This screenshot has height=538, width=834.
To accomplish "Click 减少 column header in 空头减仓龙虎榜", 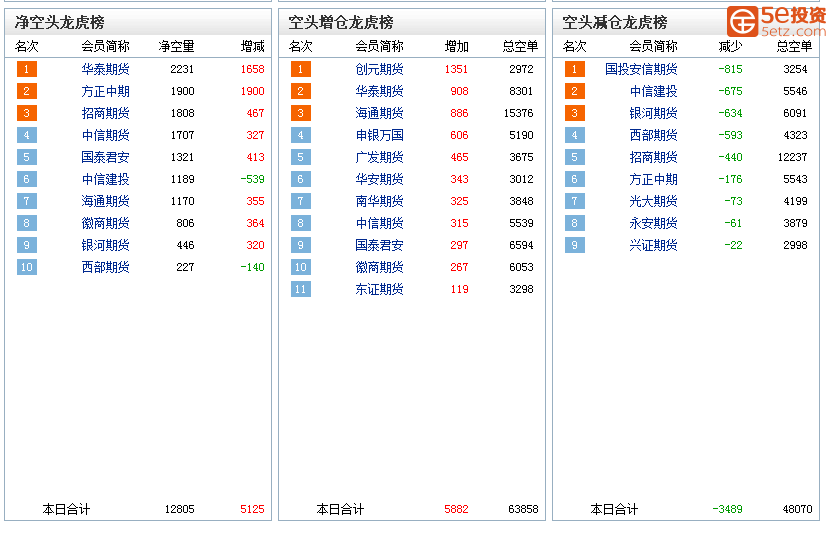I will (730, 47).
